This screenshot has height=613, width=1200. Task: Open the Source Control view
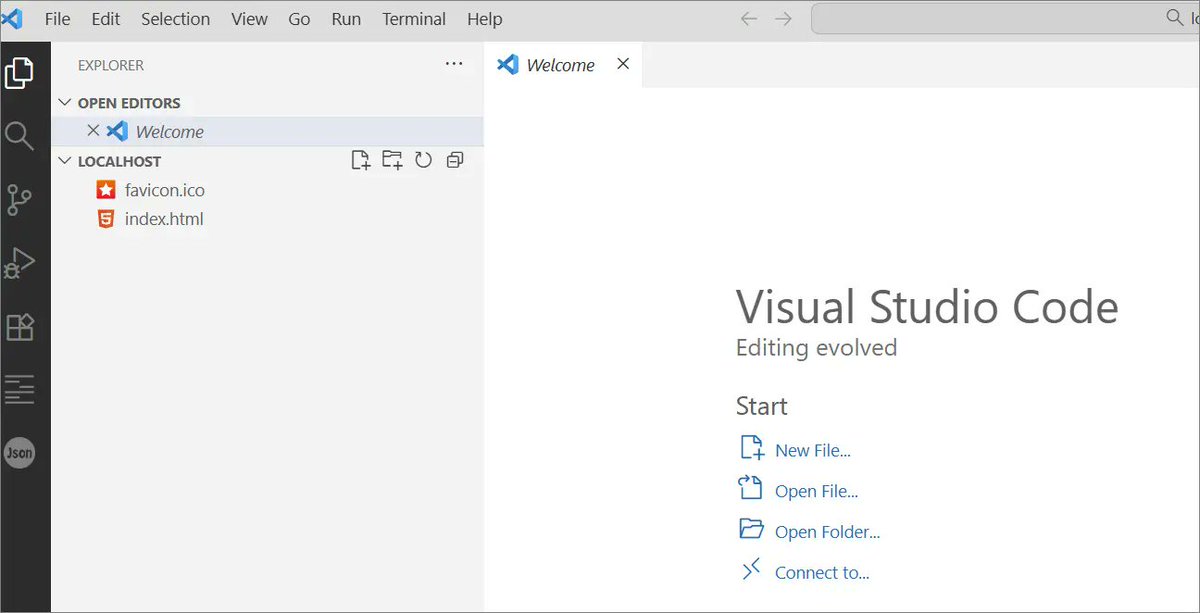click(x=20, y=199)
